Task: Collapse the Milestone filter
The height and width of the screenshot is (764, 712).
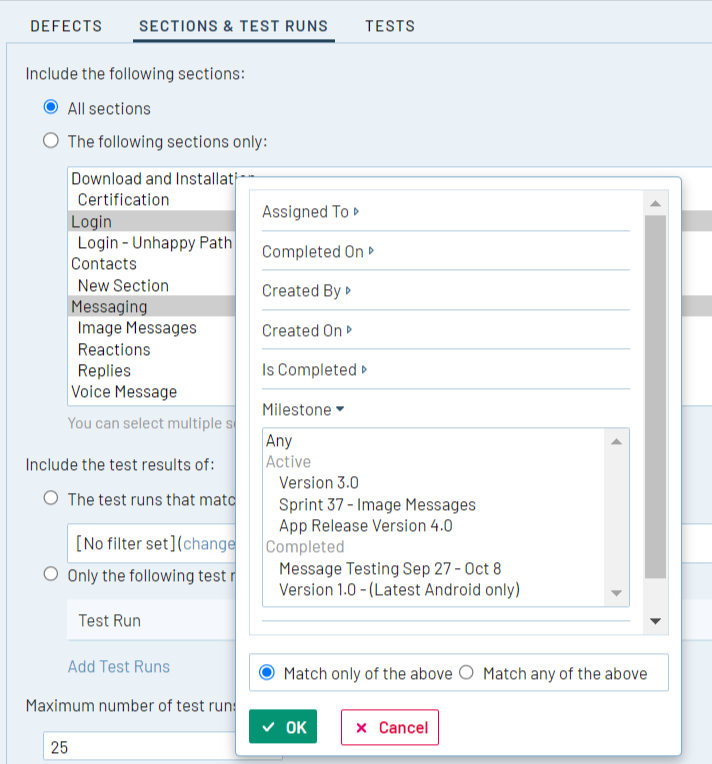Action: [303, 410]
